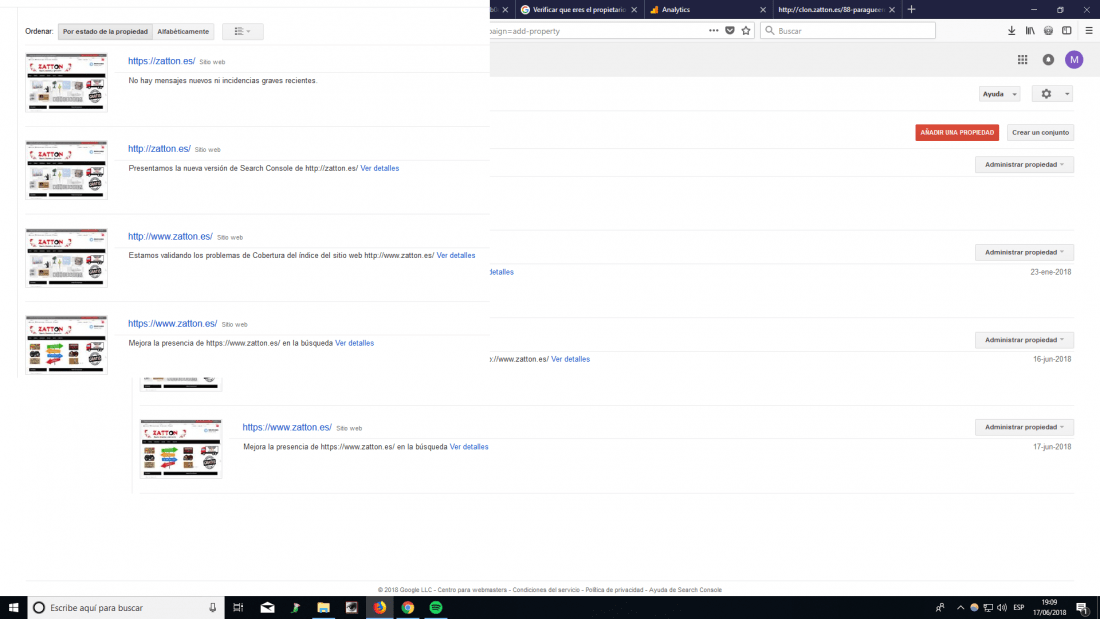Screen dimensions: 1100x619
Task: Open Firefox library icon
Action: point(1030,31)
